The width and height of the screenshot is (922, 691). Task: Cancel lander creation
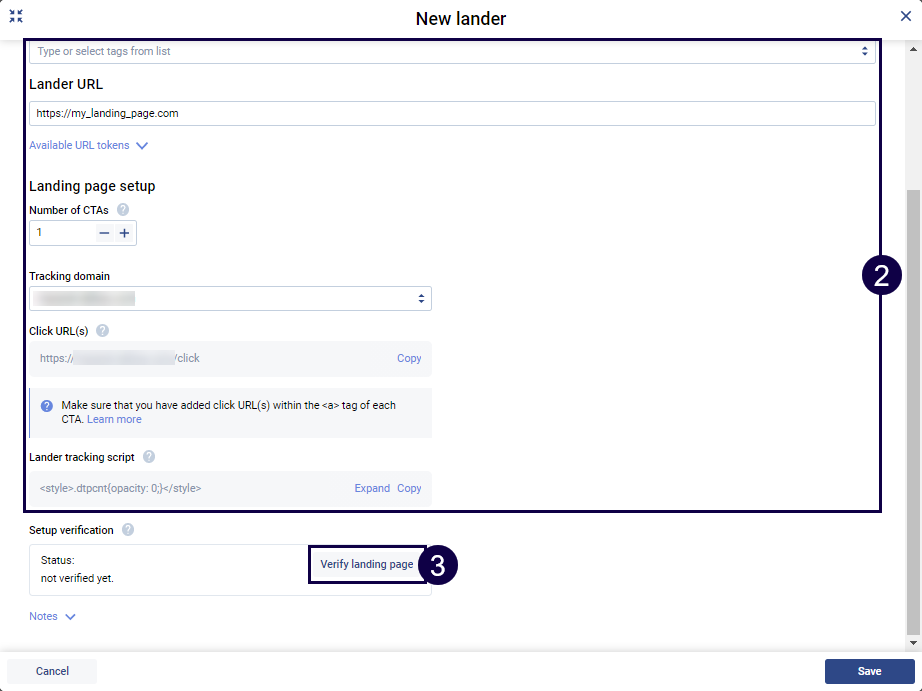[51, 671]
